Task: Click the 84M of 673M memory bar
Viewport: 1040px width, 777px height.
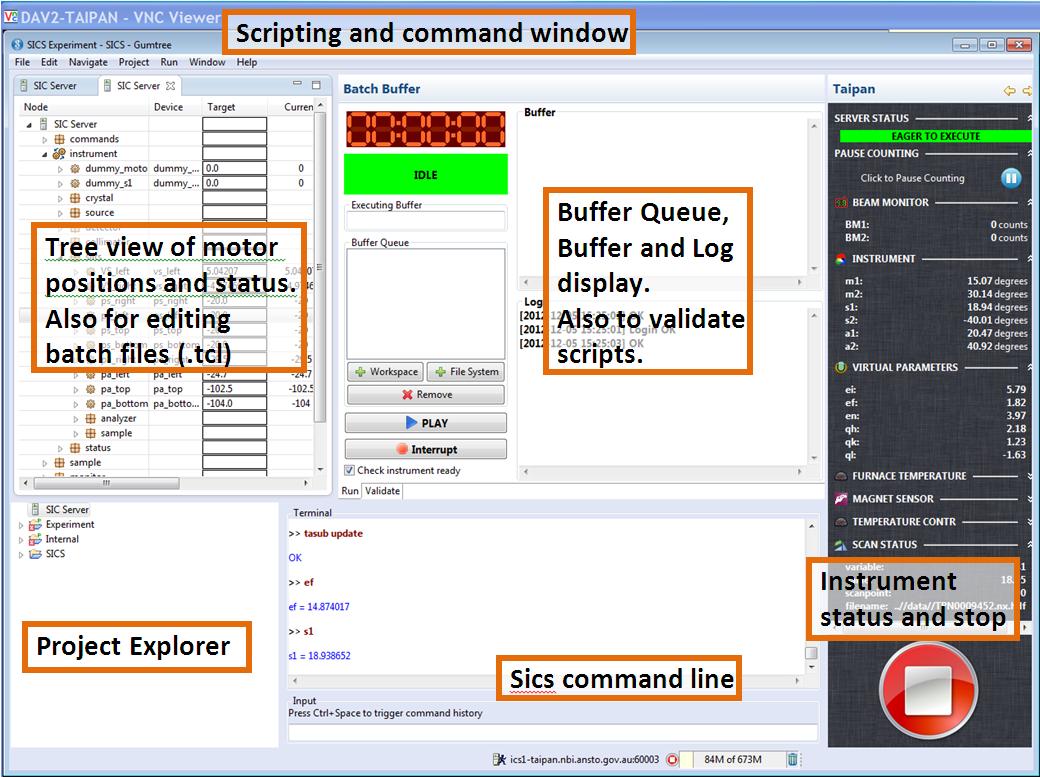Action: (732, 759)
